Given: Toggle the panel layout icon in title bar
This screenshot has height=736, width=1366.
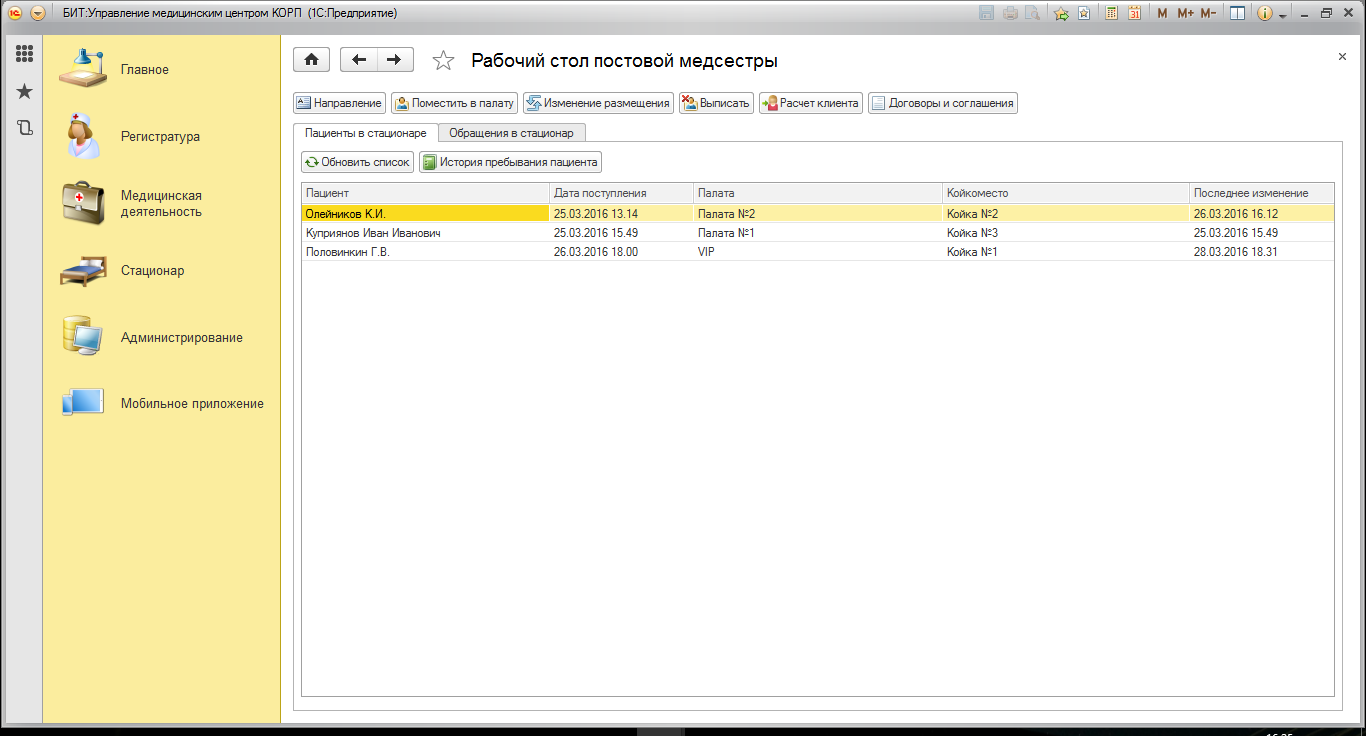Looking at the screenshot, I should point(1237,13).
